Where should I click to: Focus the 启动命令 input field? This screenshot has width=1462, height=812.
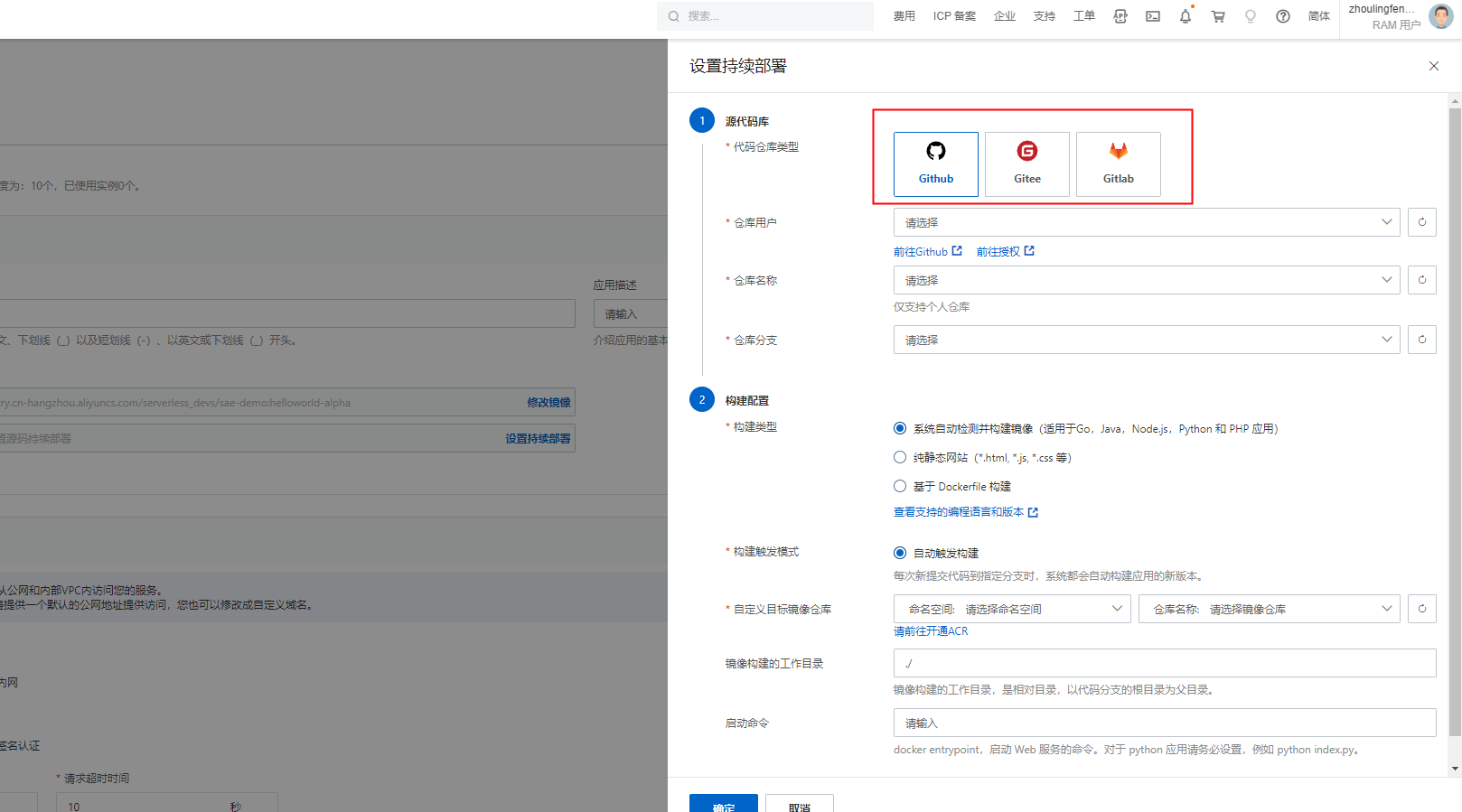(x=1165, y=723)
